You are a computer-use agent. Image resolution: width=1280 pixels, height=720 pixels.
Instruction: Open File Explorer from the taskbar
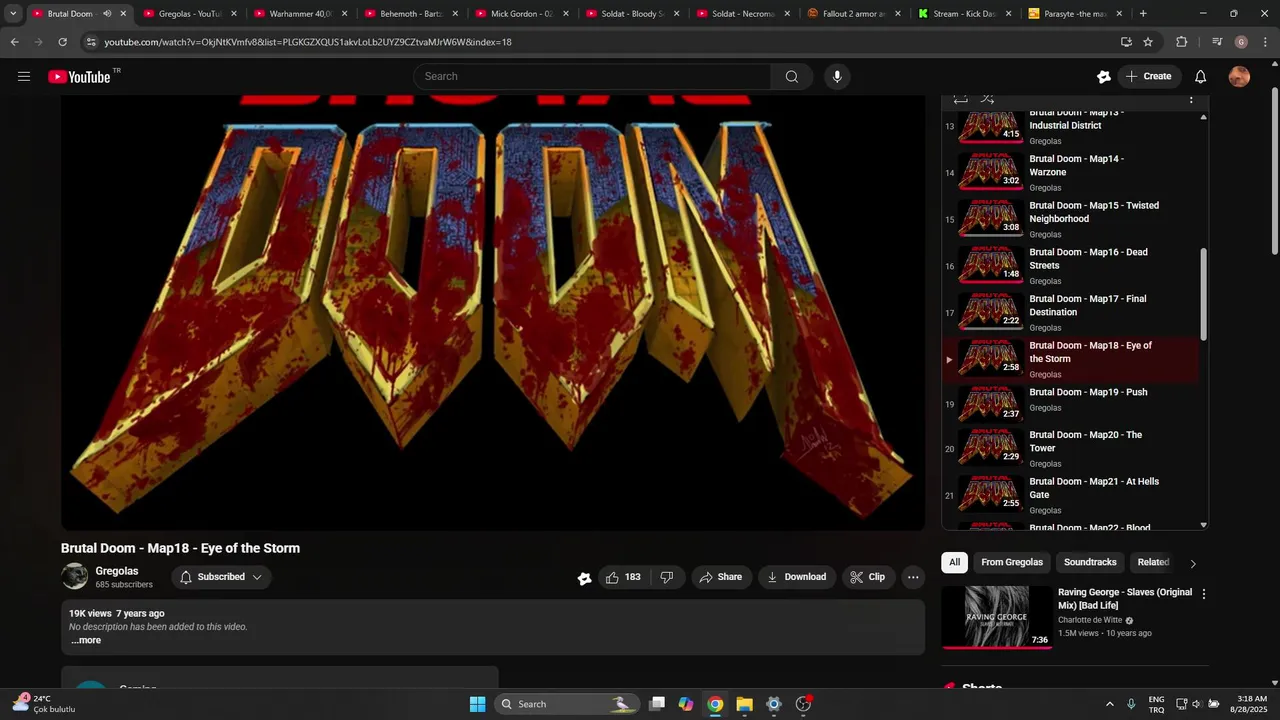(744, 704)
